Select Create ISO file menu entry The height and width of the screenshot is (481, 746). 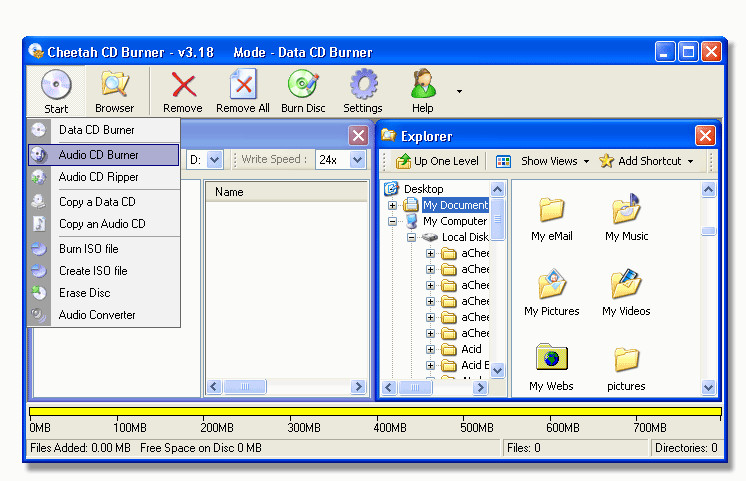click(x=104, y=271)
